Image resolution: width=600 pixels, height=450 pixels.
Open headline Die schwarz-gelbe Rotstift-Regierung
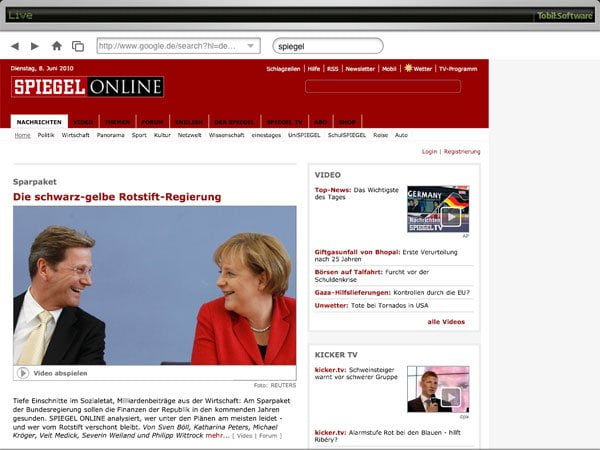pos(117,197)
